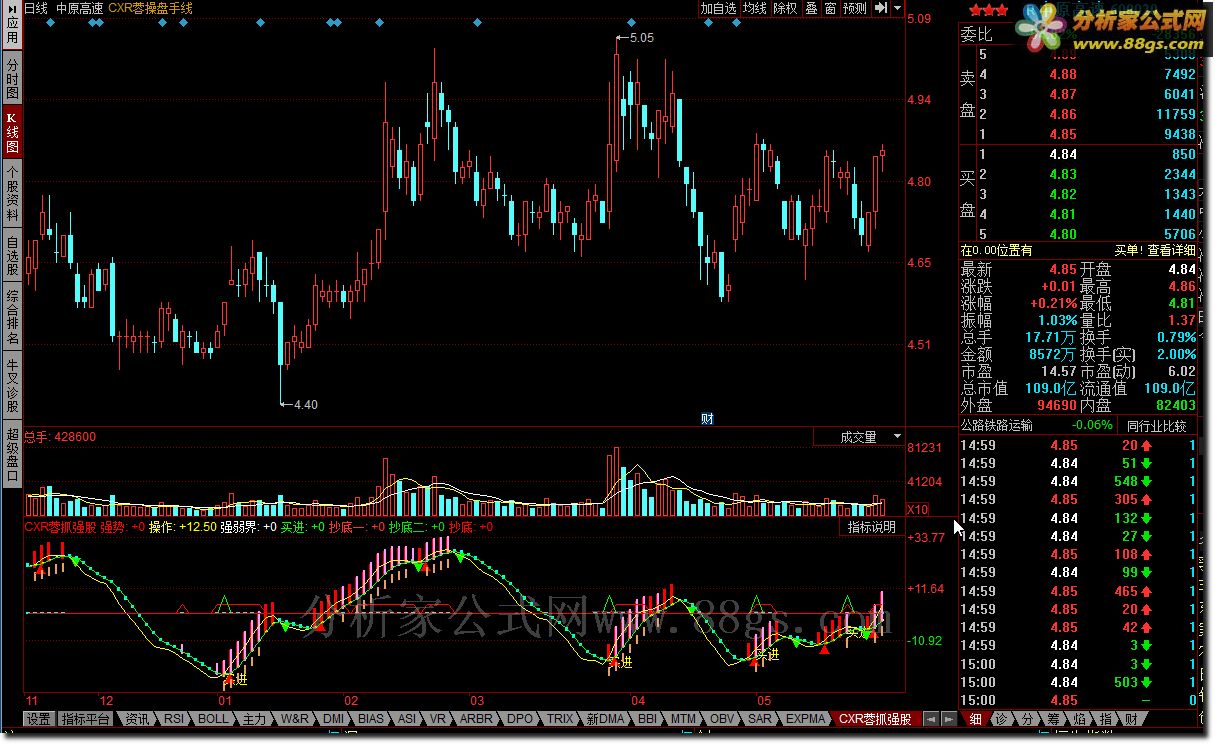Viewport: 1215px width, 744px height.
Task: Select the 主力 indicator tab
Action: pyautogui.click(x=255, y=718)
